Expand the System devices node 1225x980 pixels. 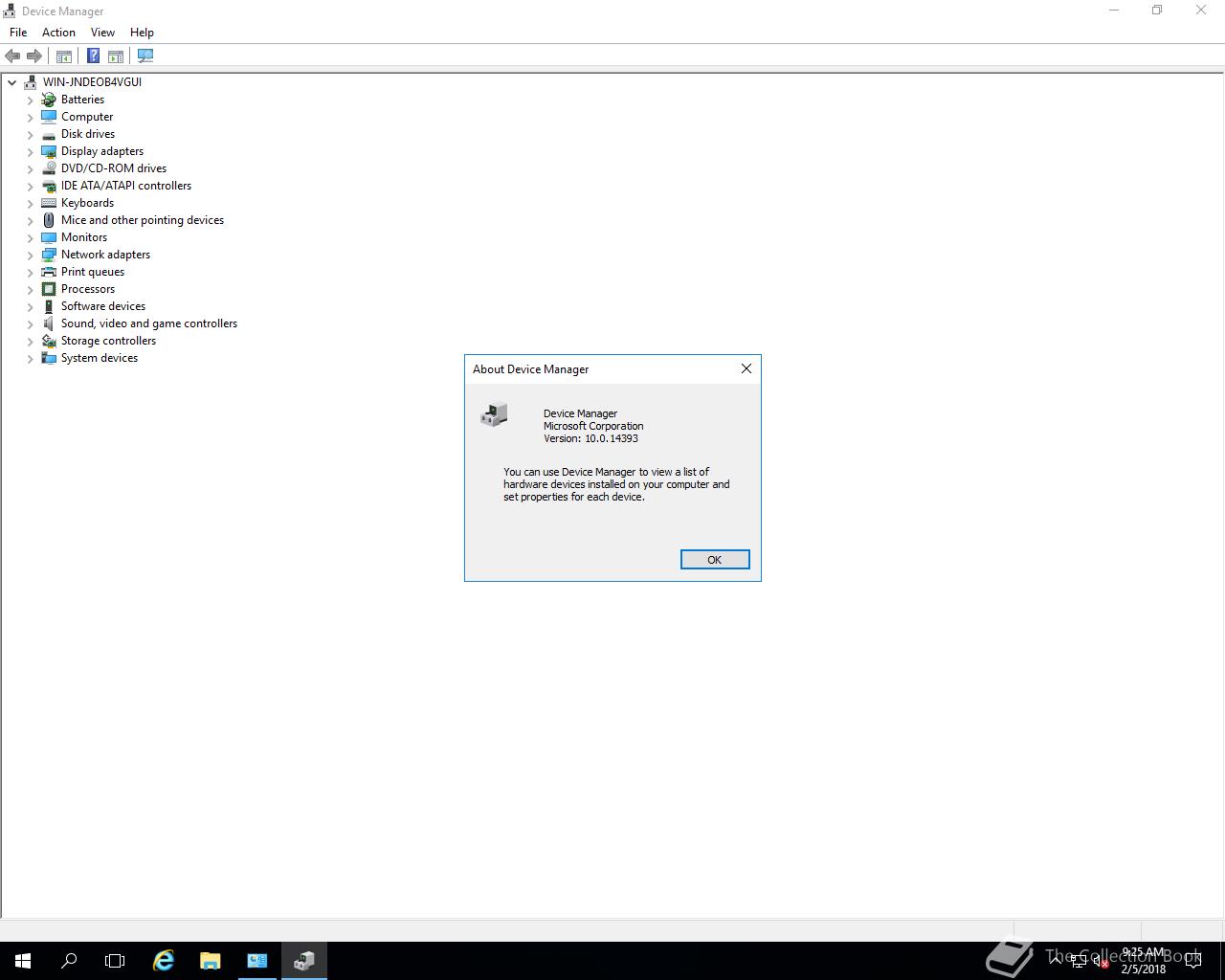30,358
